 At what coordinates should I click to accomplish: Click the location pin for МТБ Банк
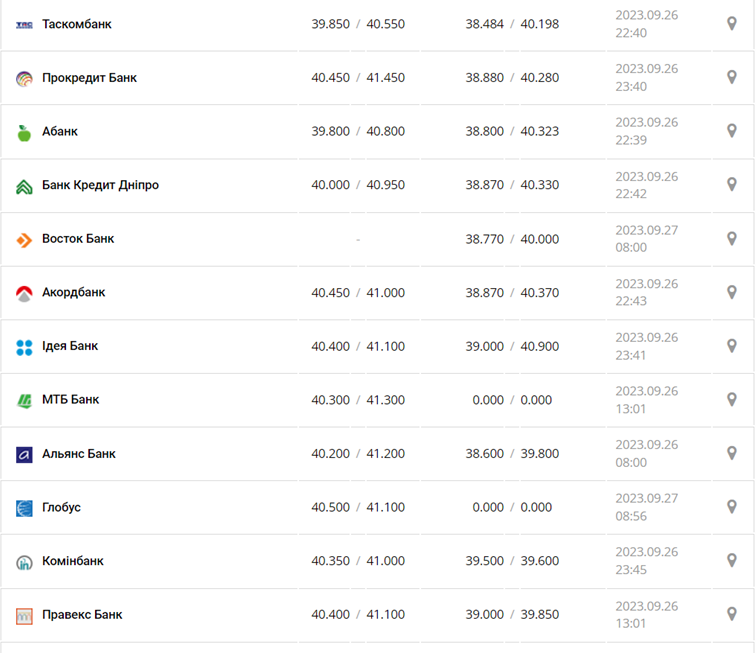[x=731, y=400]
